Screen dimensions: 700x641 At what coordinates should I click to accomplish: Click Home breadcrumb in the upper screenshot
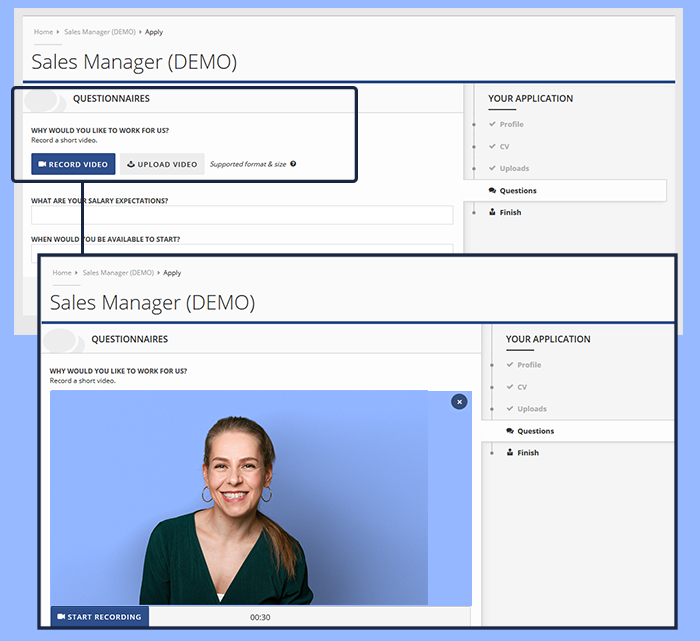click(43, 32)
